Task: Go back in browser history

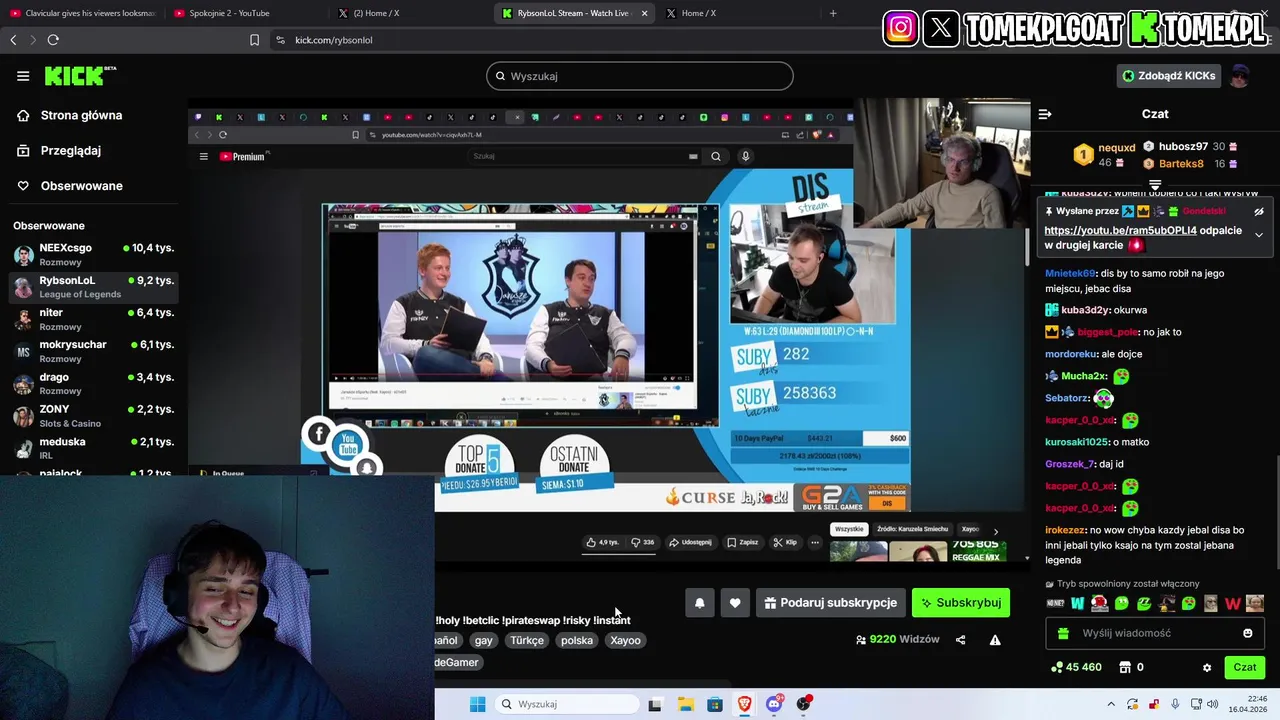Action: tap(13, 40)
